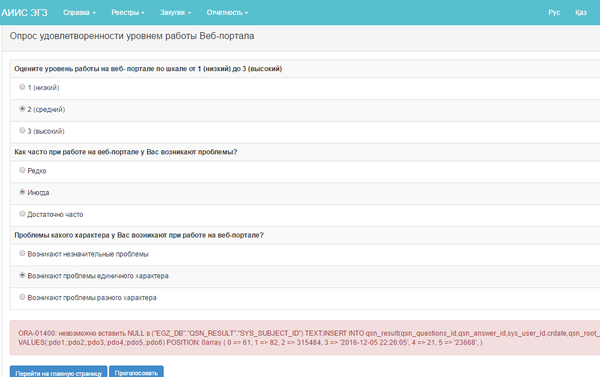Open the Справка dropdown menu
This screenshot has width=600, height=377.
click(x=79, y=13)
